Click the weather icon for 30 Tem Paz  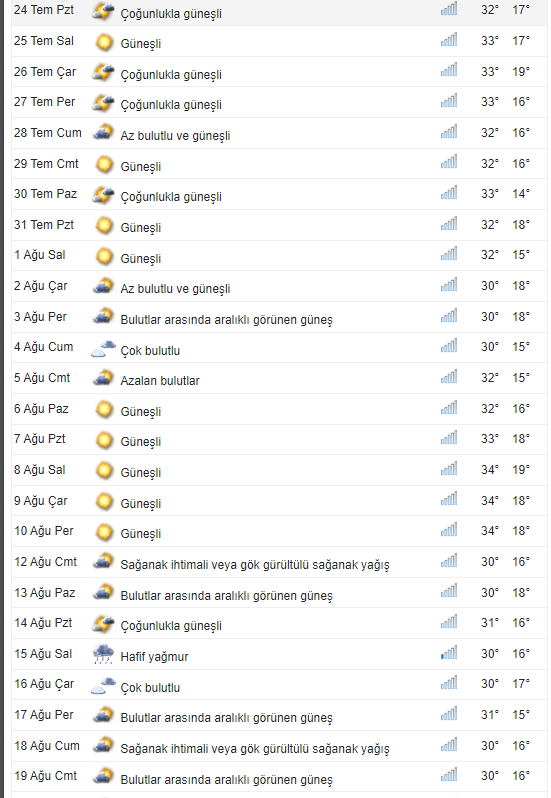point(103,195)
